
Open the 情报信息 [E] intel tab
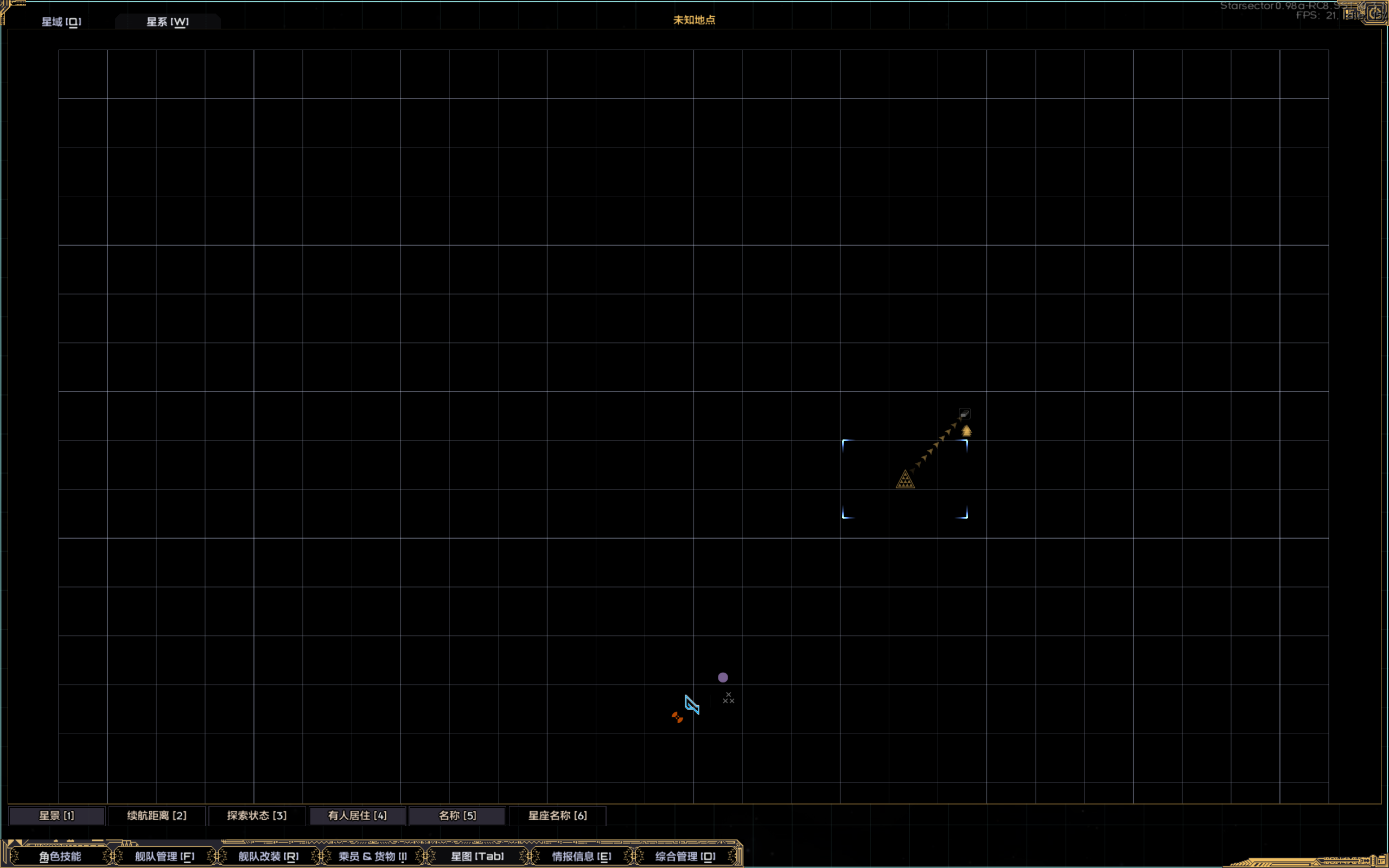582,857
